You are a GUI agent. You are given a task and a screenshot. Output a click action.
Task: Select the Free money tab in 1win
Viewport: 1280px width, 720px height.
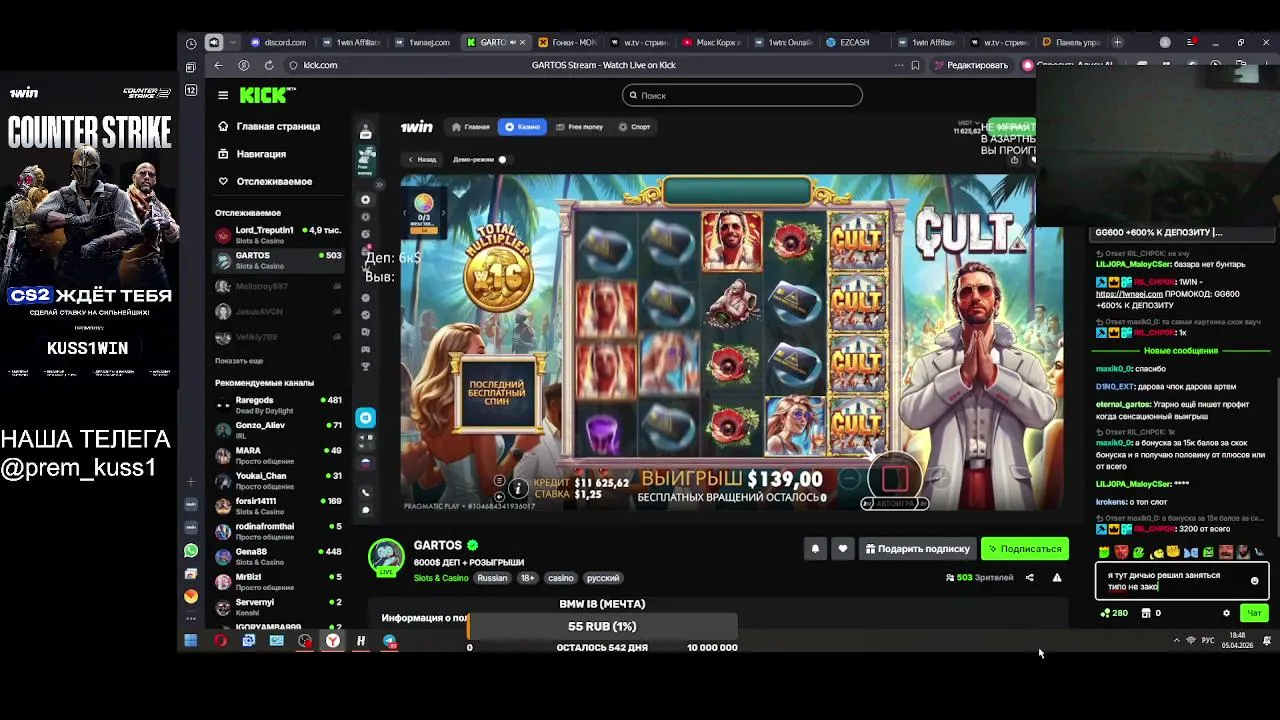[579, 127]
